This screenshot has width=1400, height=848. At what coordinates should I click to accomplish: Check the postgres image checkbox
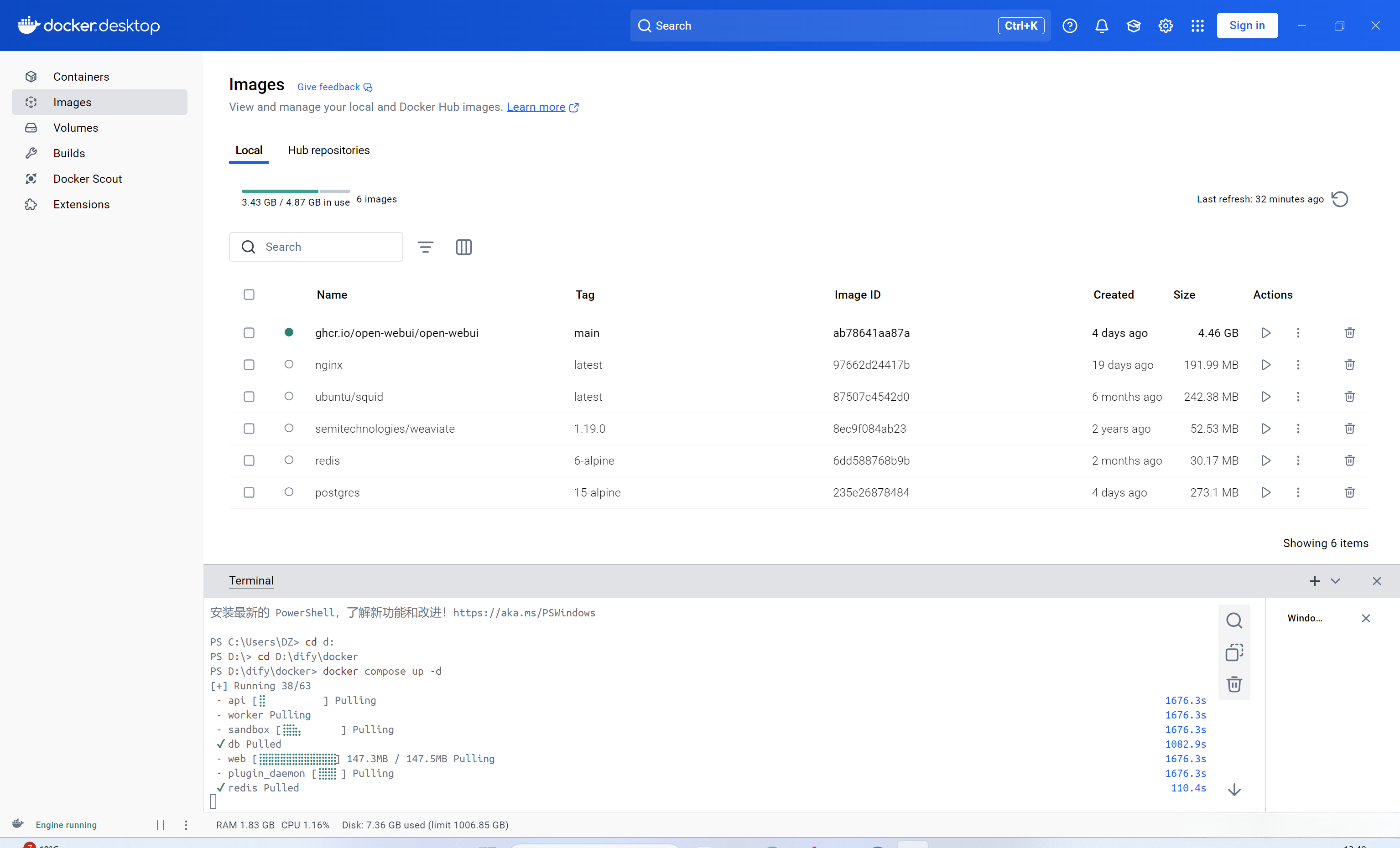point(249,492)
